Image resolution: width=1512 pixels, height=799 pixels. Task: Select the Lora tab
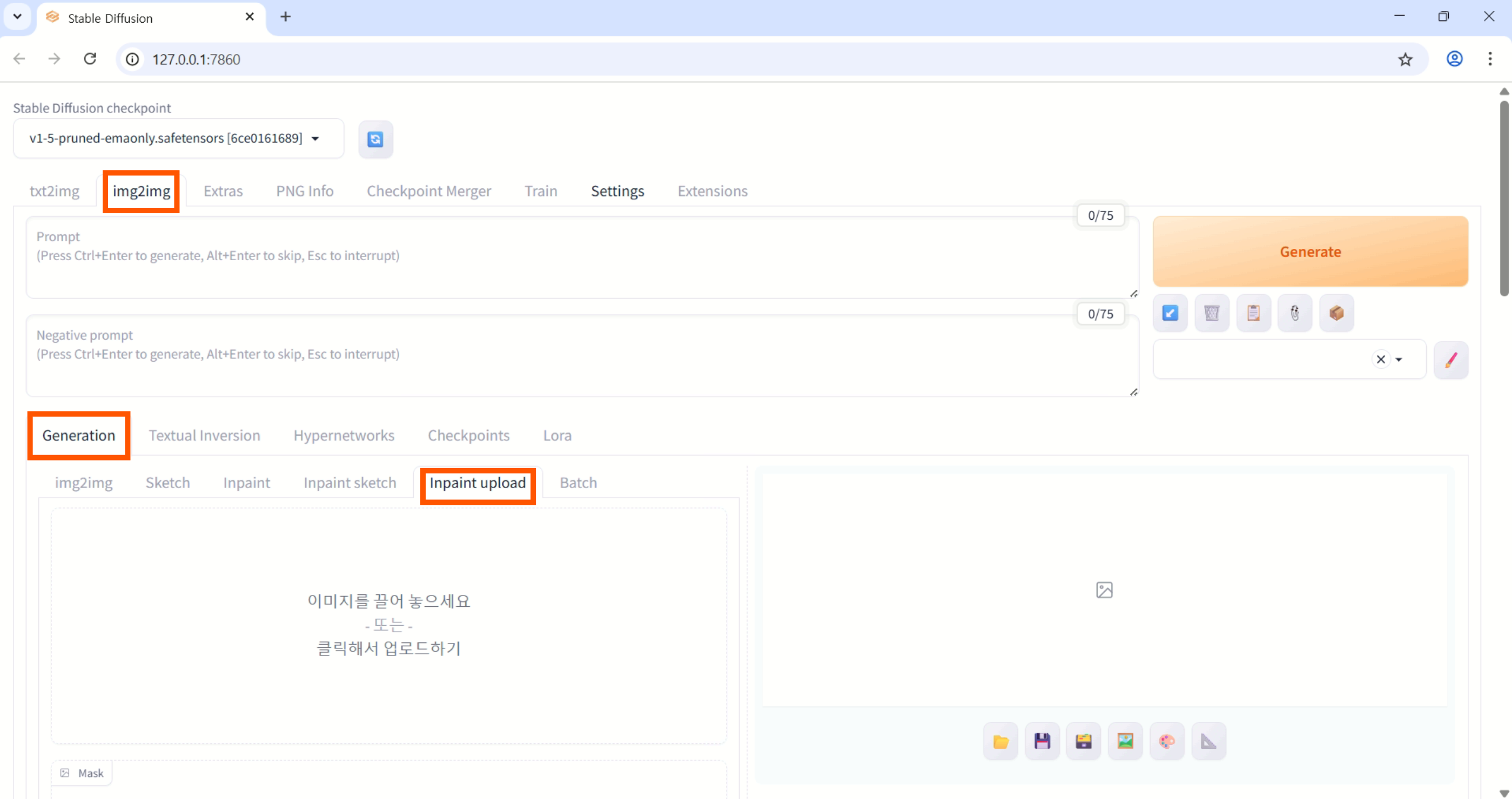(x=556, y=435)
